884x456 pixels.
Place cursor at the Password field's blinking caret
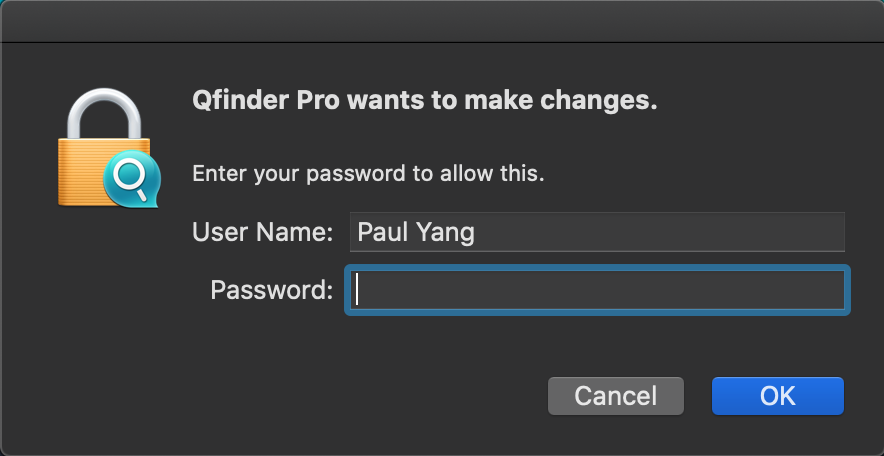pyautogui.click(x=357, y=290)
